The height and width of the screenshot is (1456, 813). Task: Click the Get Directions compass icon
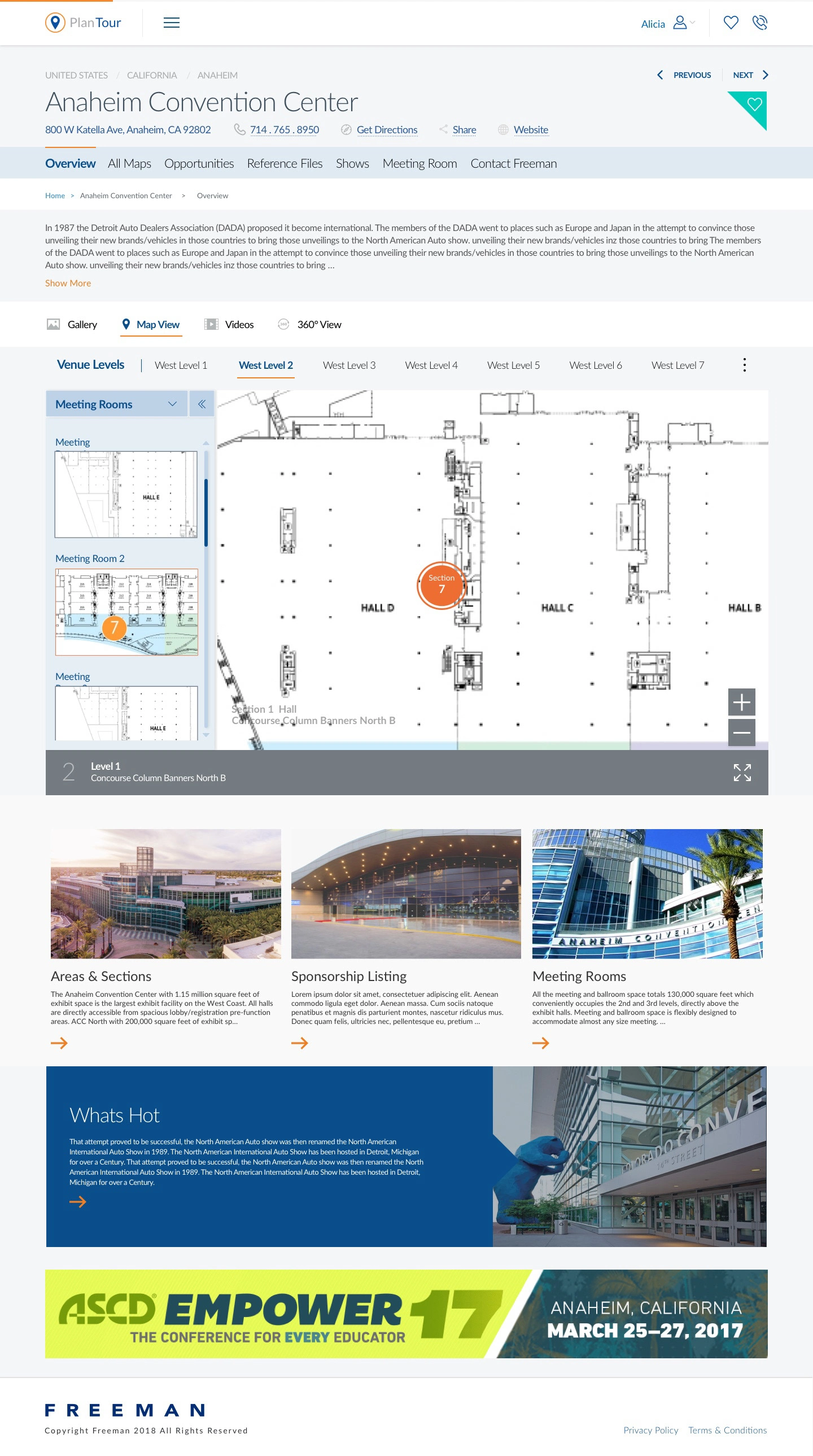(x=346, y=129)
